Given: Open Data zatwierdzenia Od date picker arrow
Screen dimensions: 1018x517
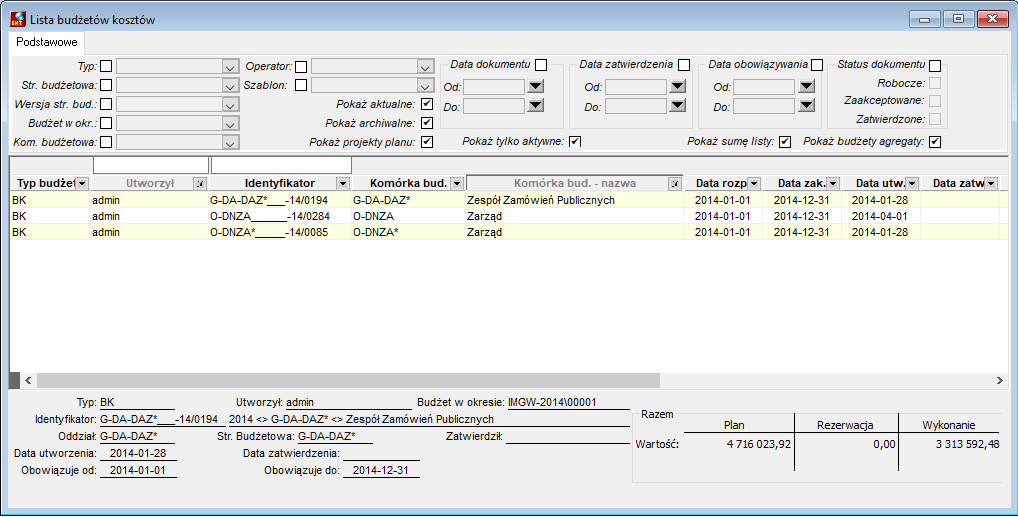Looking at the screenshot, I should coord(678,86).
